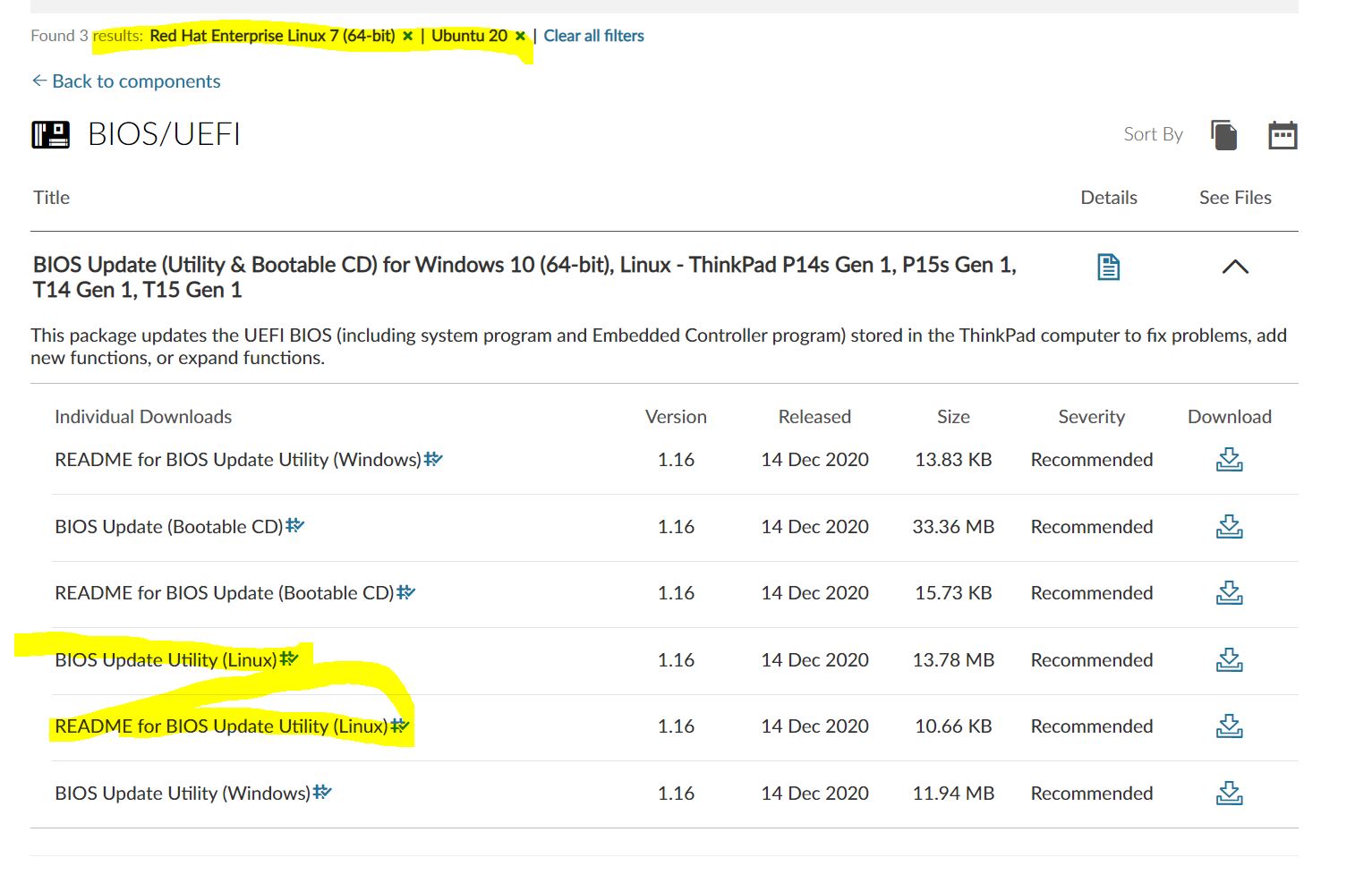This screenshot has width=1372, height=883.
Task: Download README for BIOS Update Utility (Linux)
Action: pyautogui.click(x=1229, y=726)
